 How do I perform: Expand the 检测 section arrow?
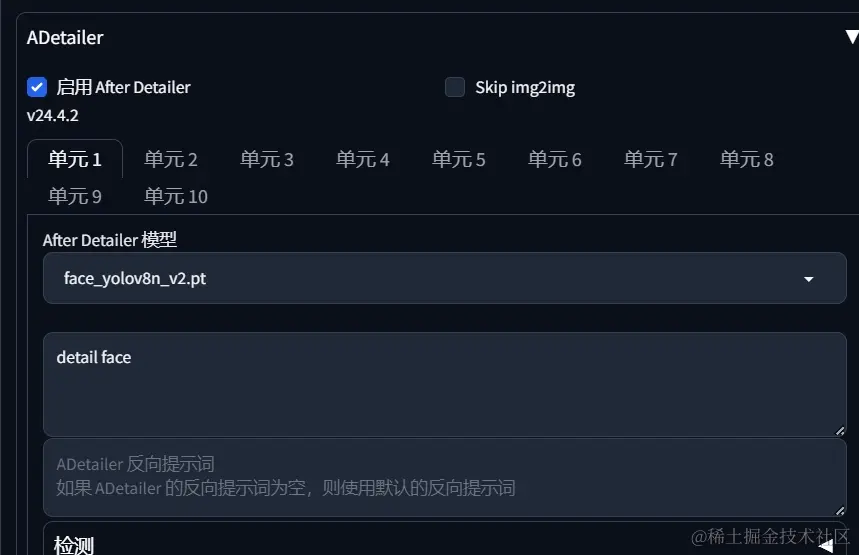[x=826, y=546]
